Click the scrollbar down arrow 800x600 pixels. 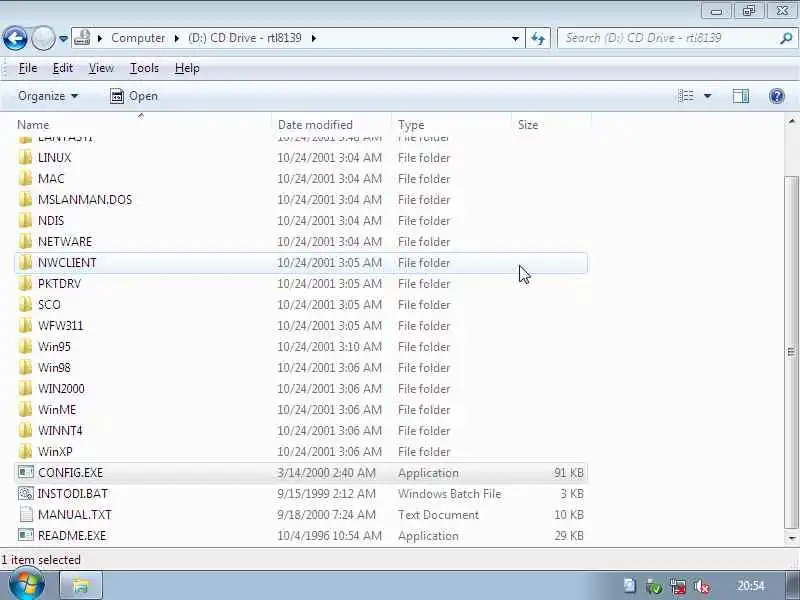pyautogui.click(x=791, y=538)
